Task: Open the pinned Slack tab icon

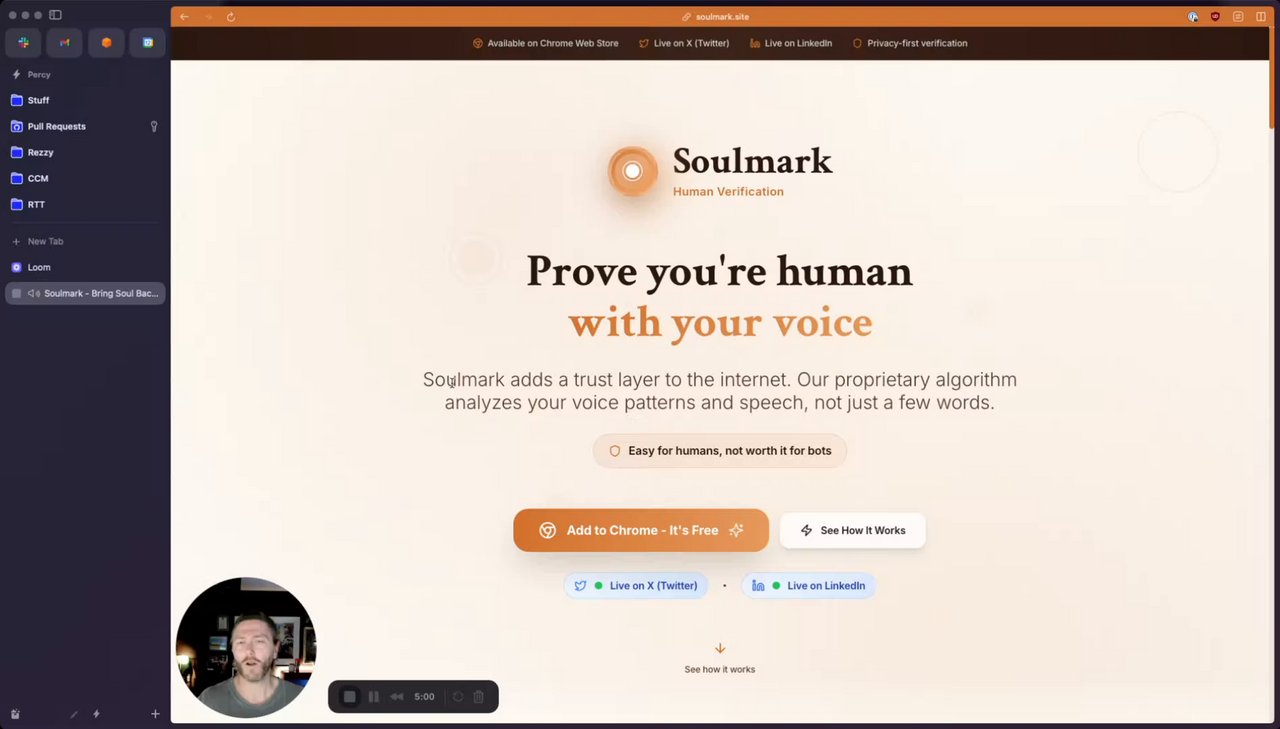Action: [x=23, y=43]
